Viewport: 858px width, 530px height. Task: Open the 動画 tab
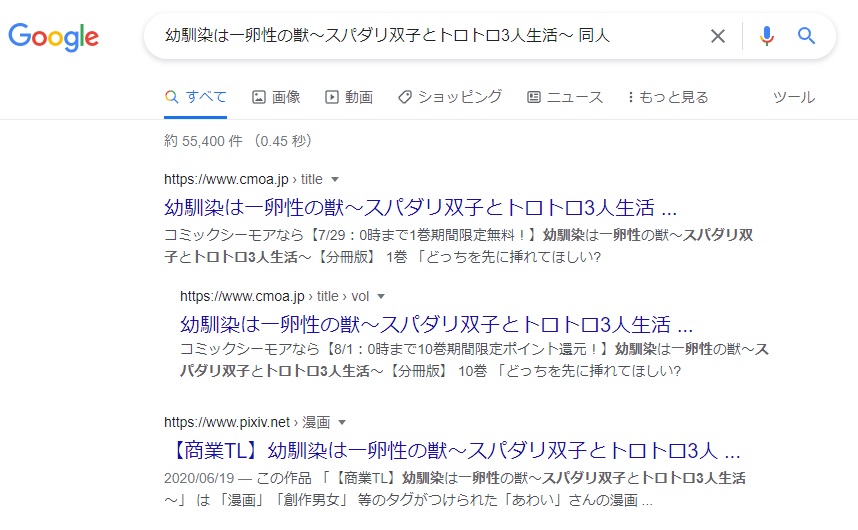point(349,97)
